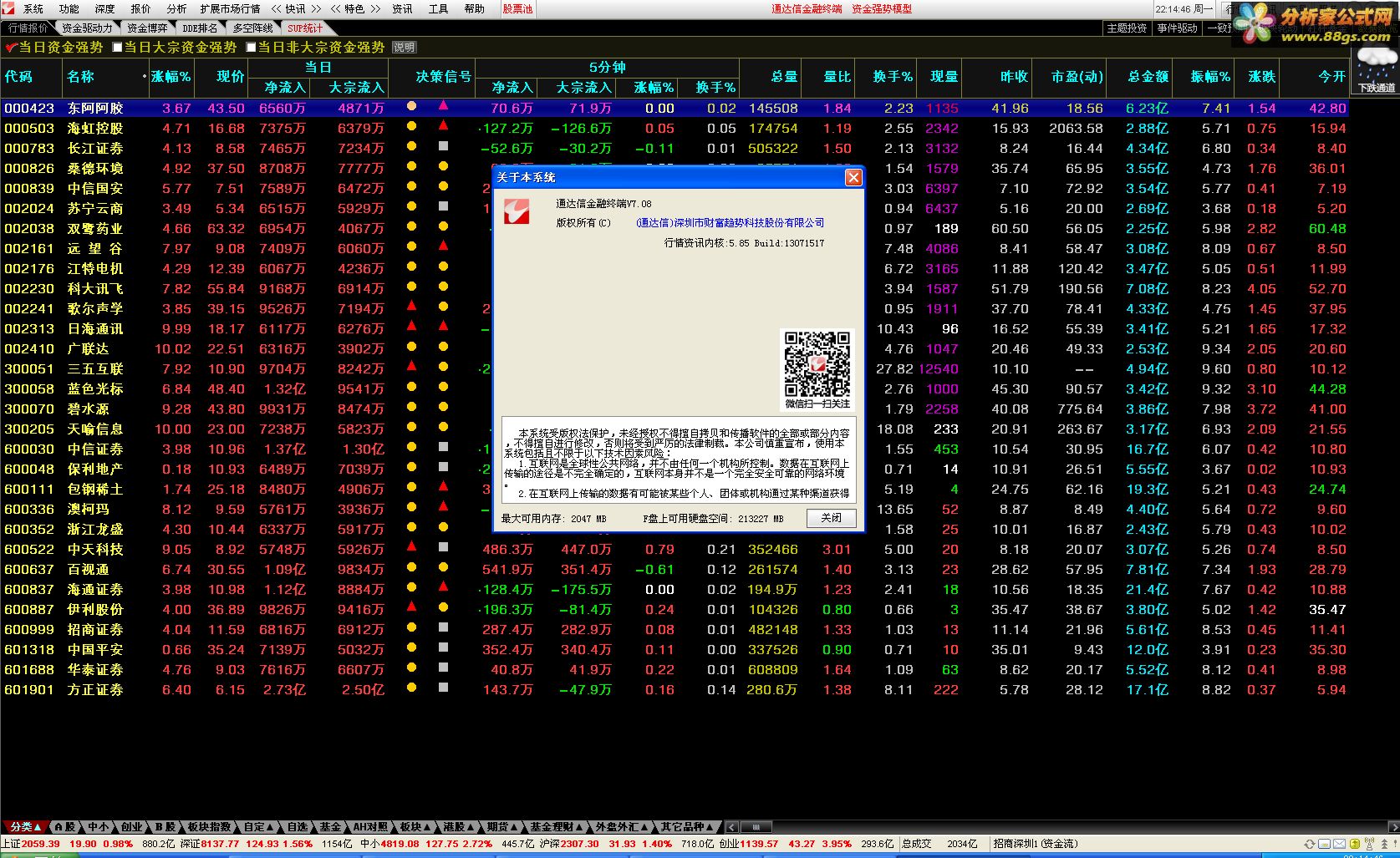Click the first red triangle for 歌尔声学
Viewport: 1400px width, 858px height.
pyautogui.click(x=411, y=307)
